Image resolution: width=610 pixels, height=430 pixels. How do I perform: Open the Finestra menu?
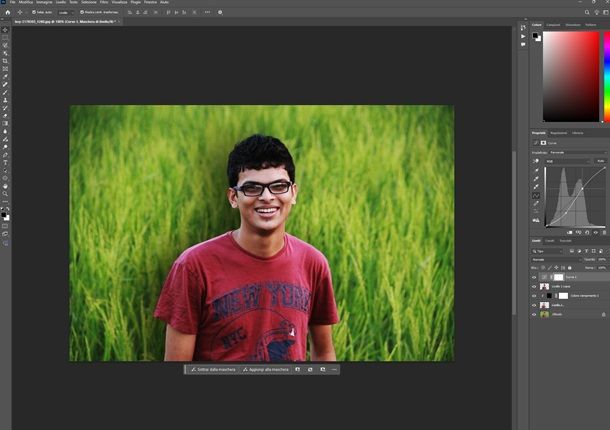click(151, 2)
